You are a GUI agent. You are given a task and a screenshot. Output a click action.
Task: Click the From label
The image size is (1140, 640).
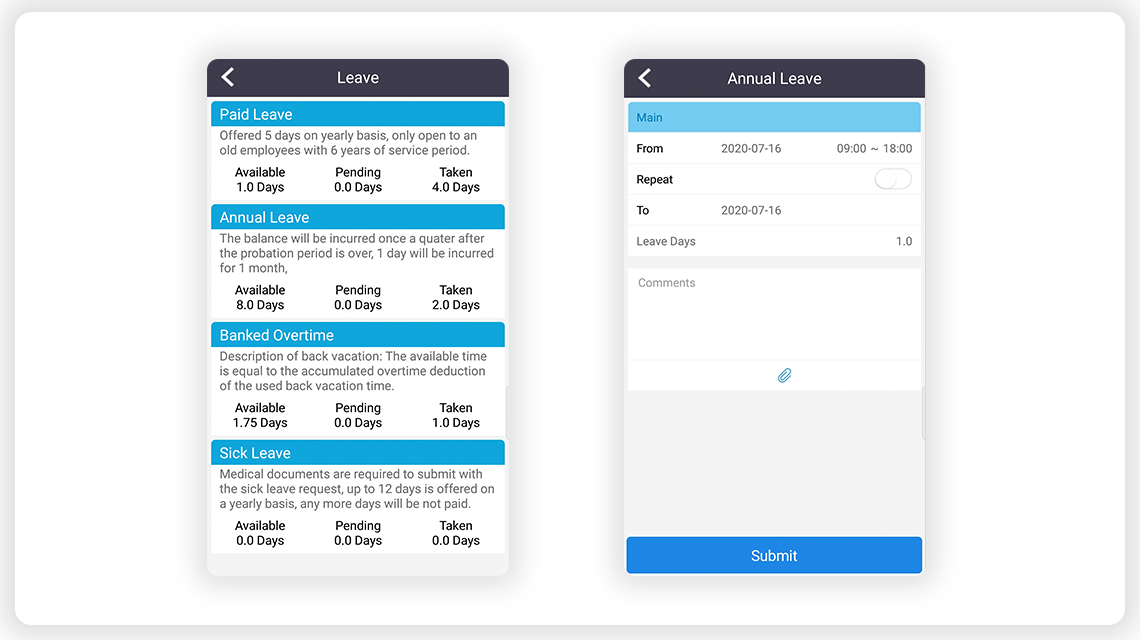(649, 148)
